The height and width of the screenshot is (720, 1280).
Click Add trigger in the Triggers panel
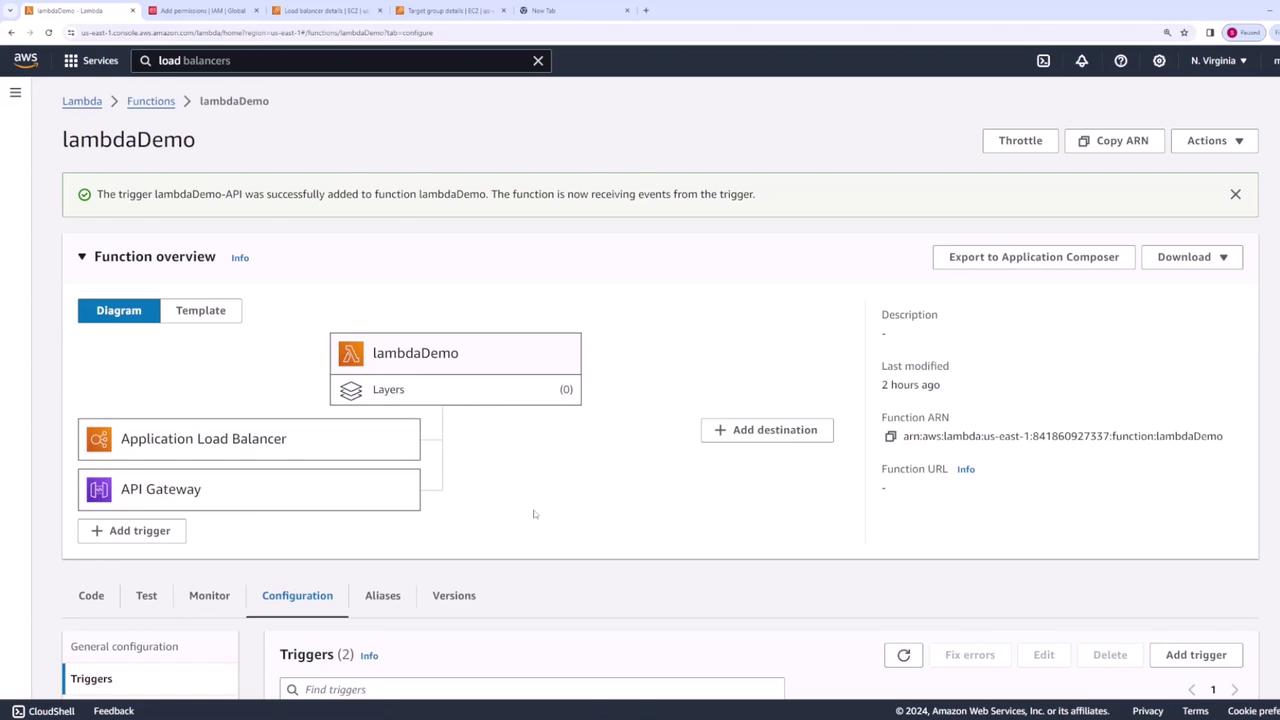point(1196,655)
